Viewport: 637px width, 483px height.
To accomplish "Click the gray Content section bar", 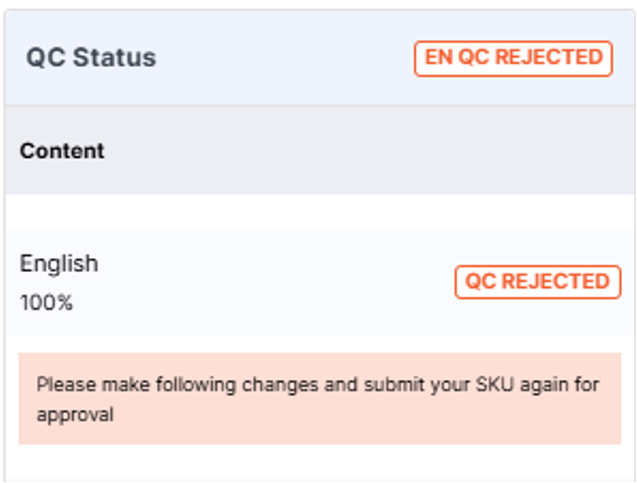I will (320, 150).
